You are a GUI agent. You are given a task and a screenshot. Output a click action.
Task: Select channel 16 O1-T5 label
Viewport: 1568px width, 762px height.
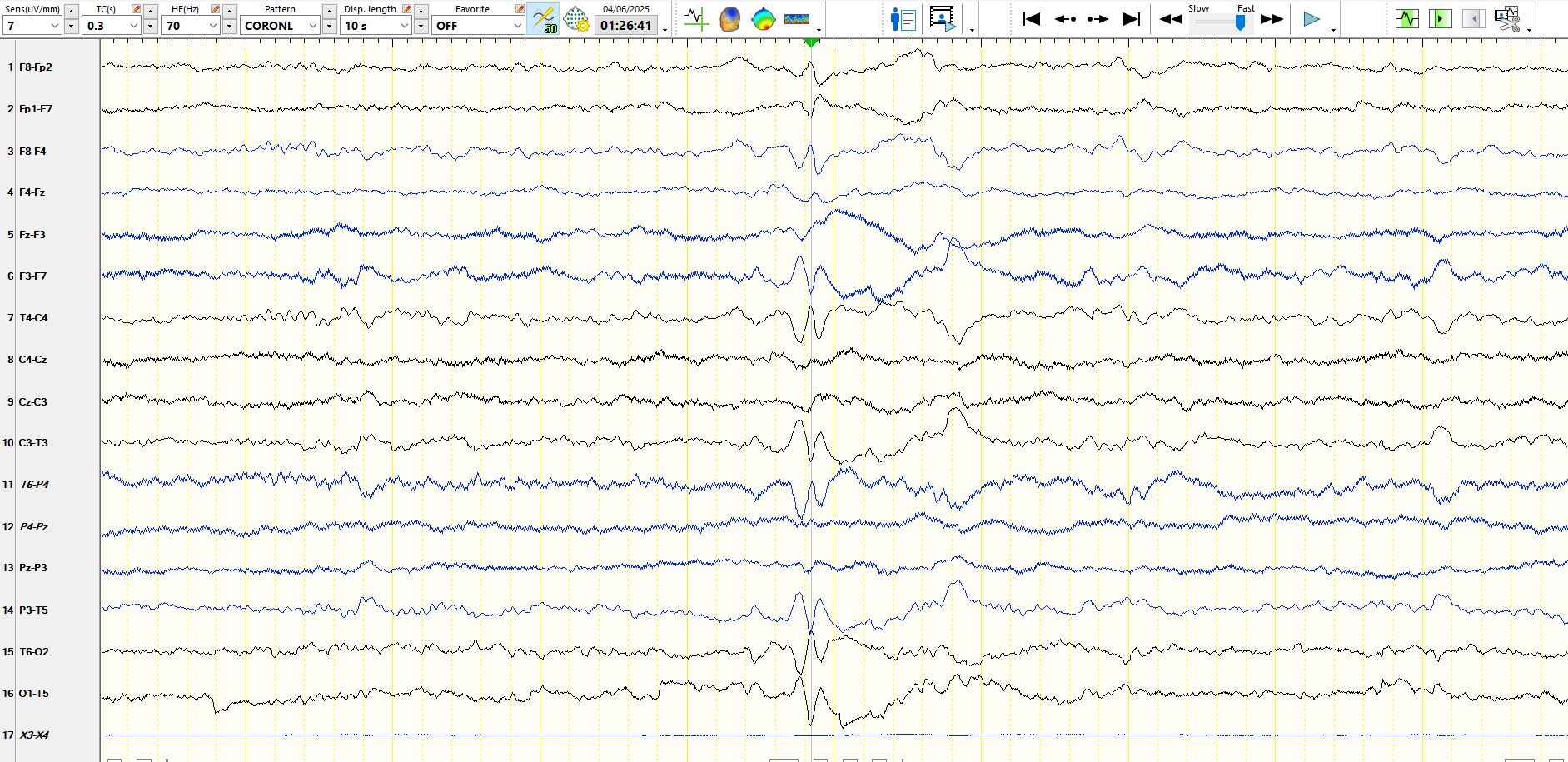[x=34, y=694]
